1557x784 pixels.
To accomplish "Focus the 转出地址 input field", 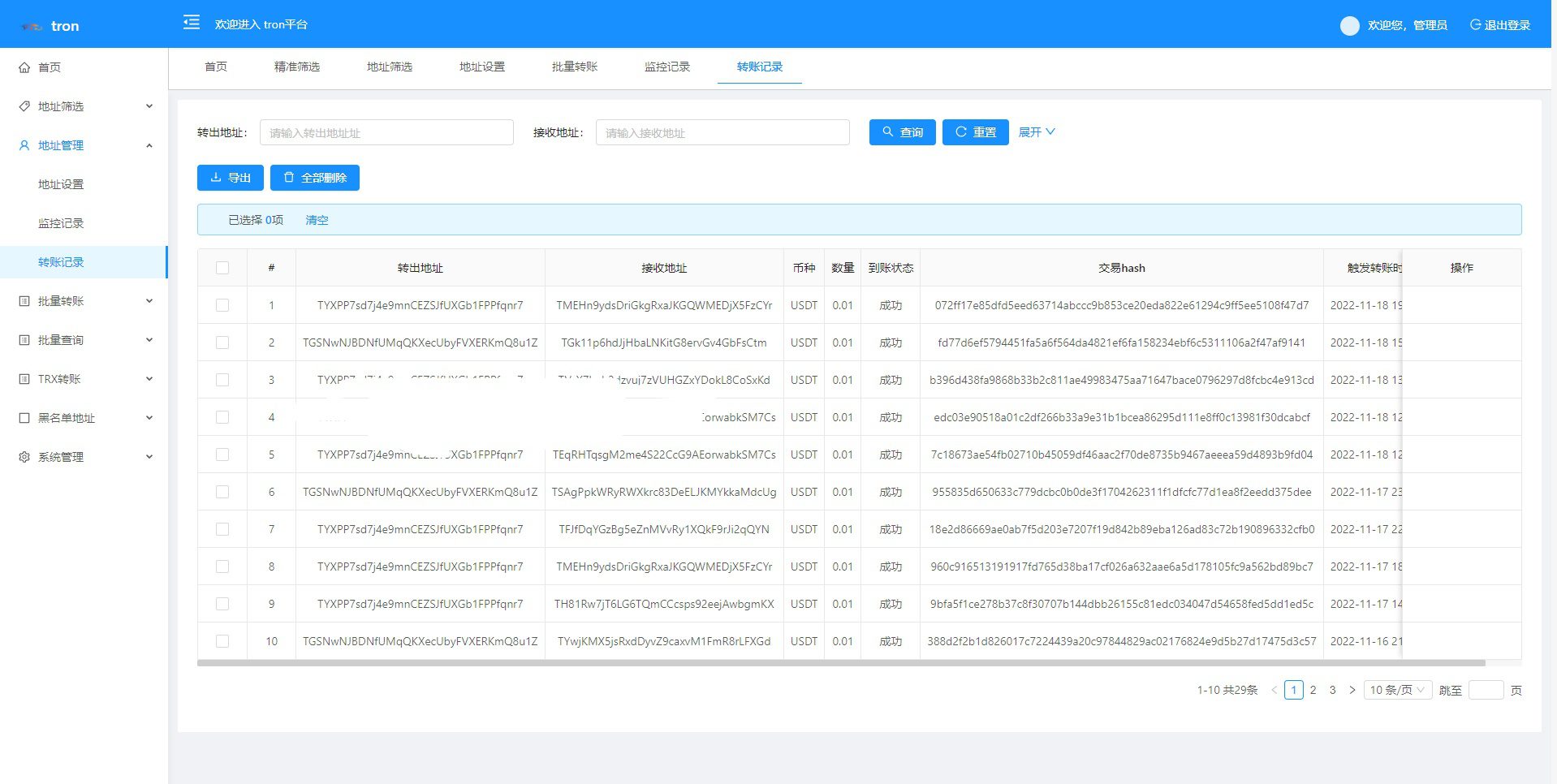I will tap(386, 133).
